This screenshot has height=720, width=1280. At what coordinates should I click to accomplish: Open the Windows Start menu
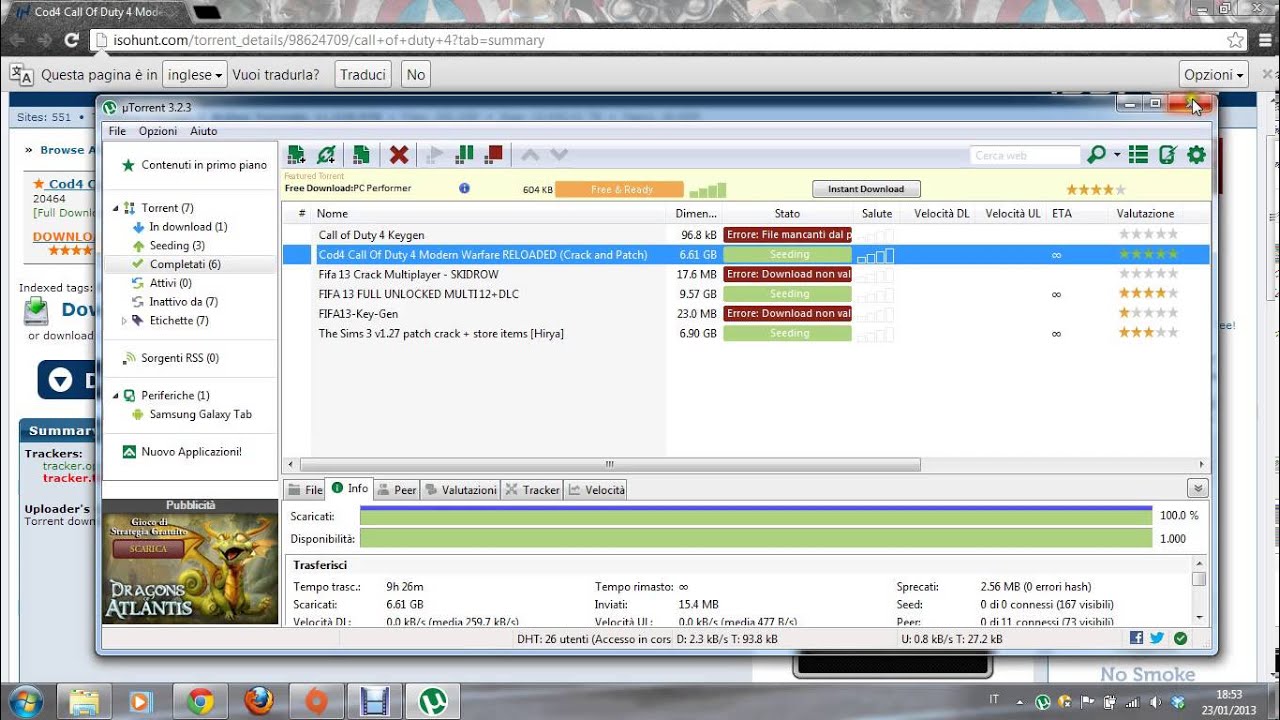(x=25, y=700)
